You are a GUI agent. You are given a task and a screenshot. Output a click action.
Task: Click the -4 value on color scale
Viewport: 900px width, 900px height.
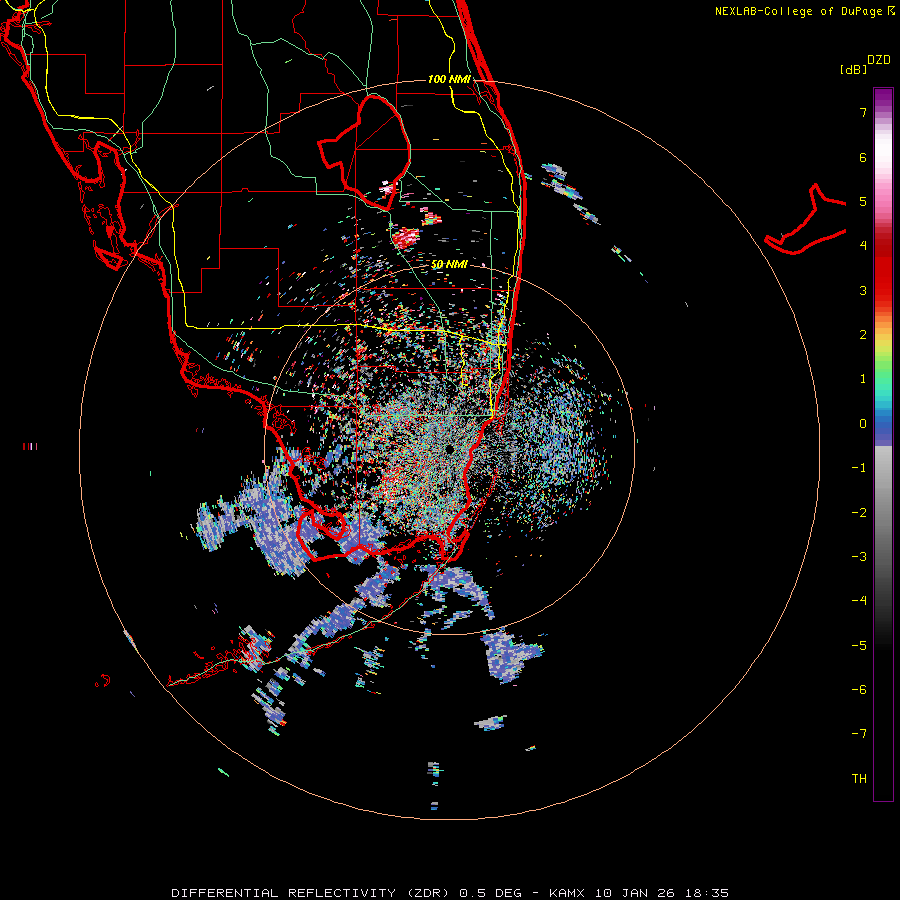click(859, 601)
